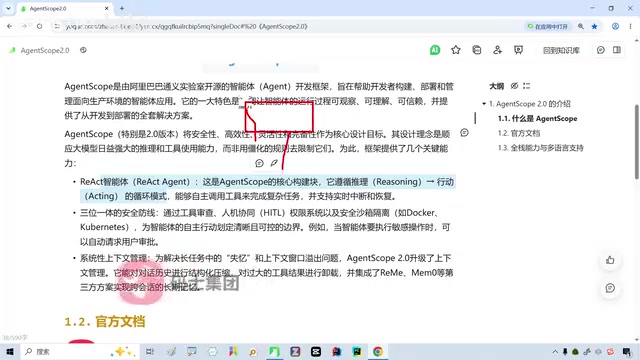Click the pen highlight icon in the floating toolbar

[274, 163]
